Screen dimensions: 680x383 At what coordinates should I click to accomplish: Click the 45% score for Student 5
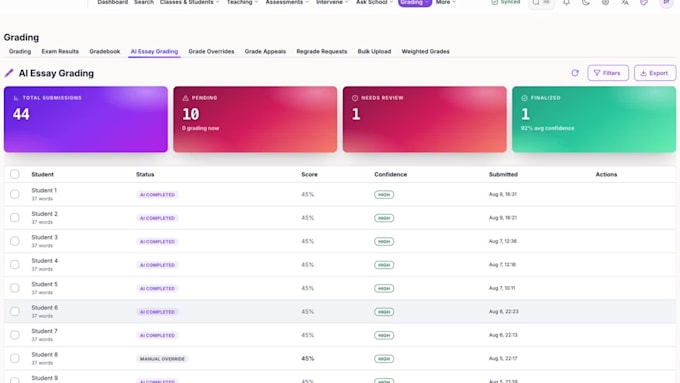307,288
